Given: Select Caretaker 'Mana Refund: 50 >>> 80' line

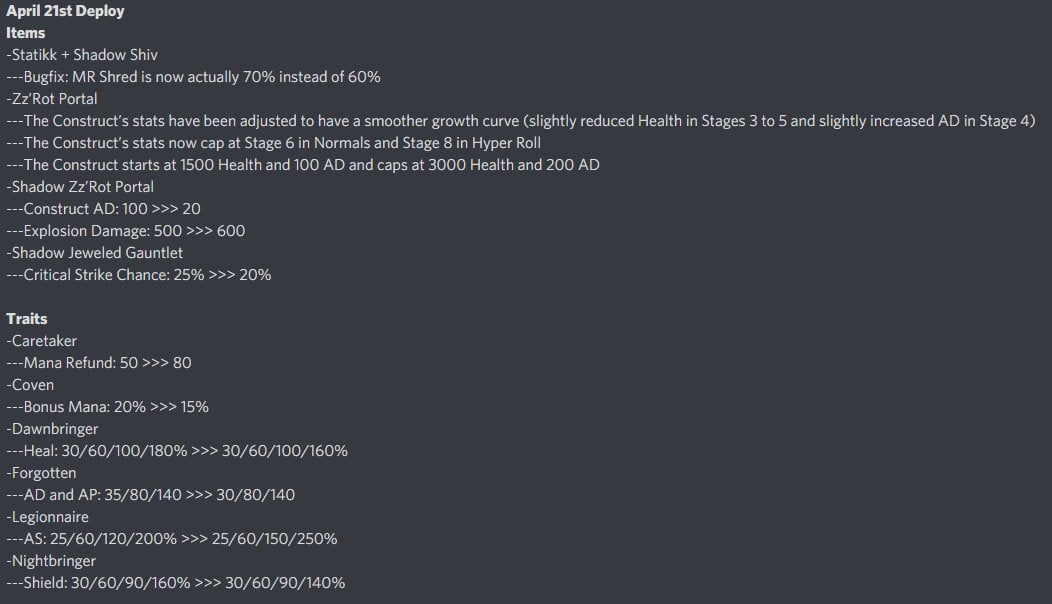Looking at the screenshot, I should pyautogui.click(x=99, y=363).
